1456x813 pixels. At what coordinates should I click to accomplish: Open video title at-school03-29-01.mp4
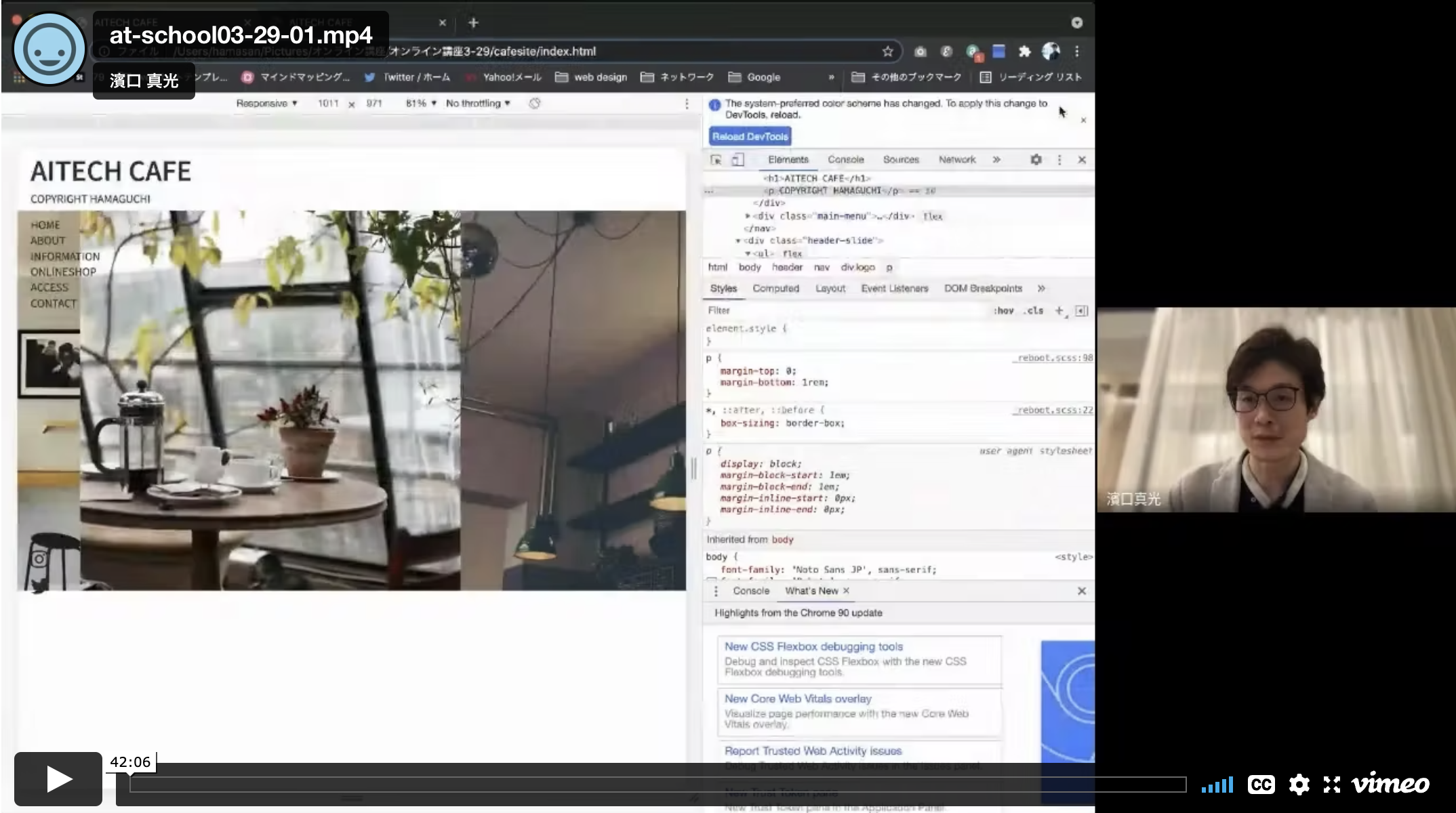click(x=241, y=35)
